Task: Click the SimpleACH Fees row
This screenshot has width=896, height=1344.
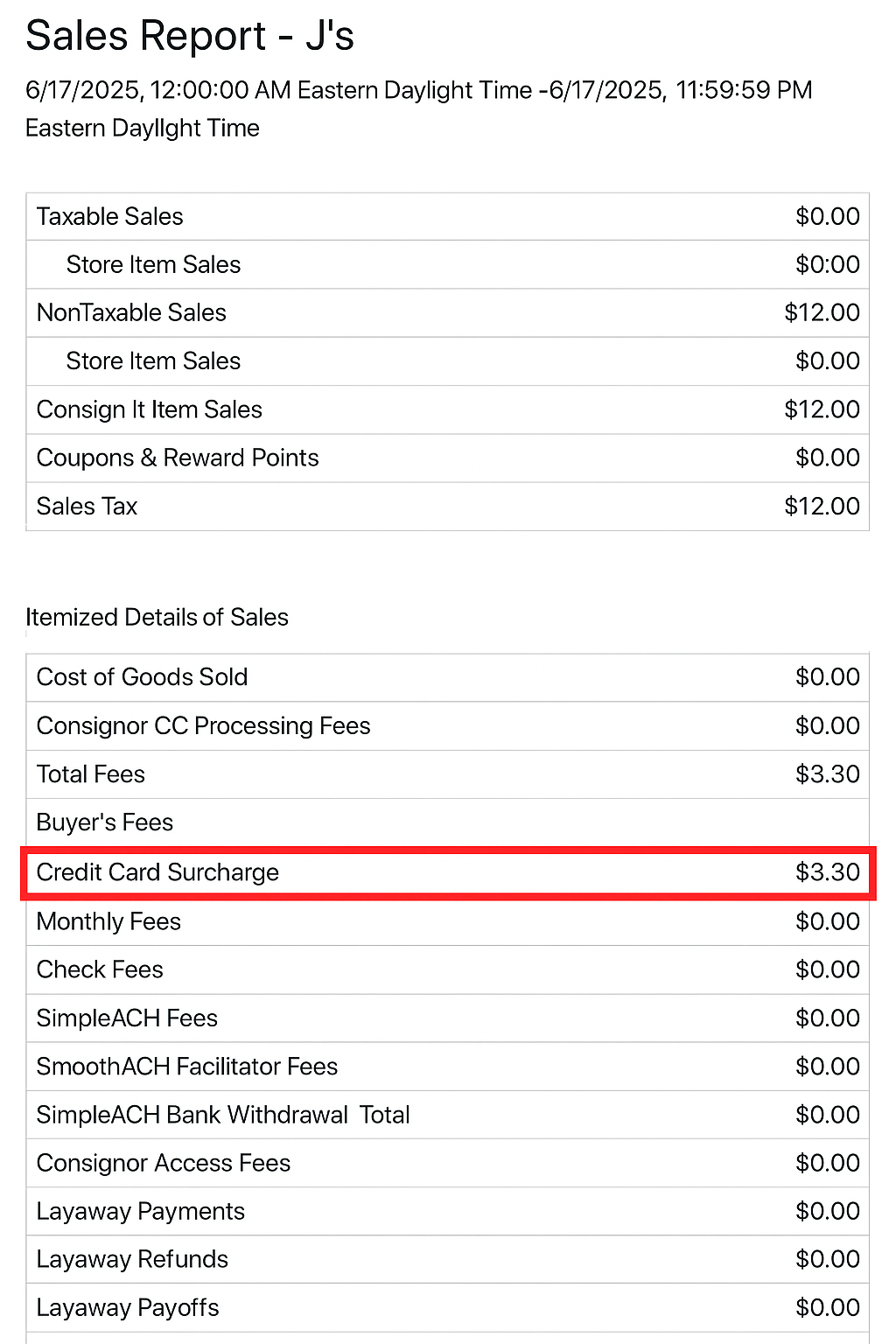Action: pos(447,1018)
